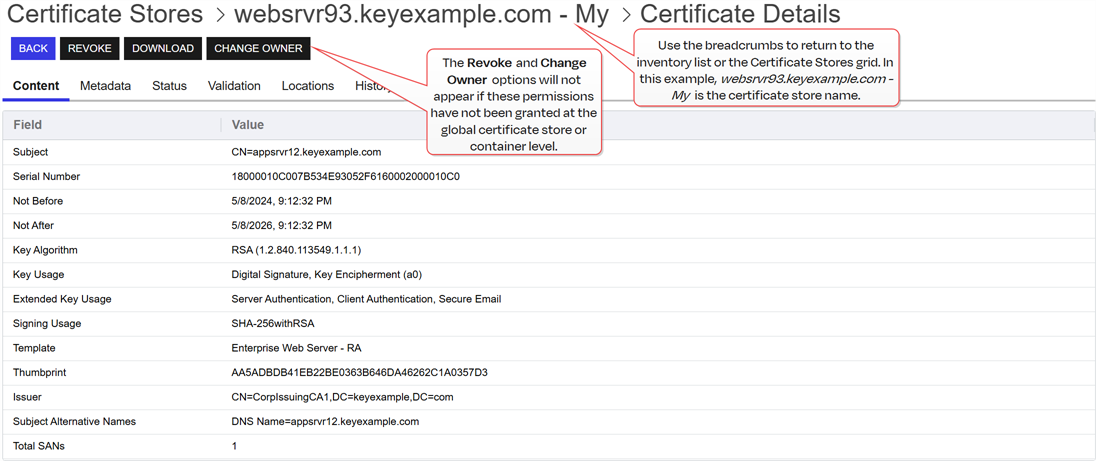The width and height of the screenshot is (1096, 461).
Task: Click the Not After date value
Action: tap(281, 226)
